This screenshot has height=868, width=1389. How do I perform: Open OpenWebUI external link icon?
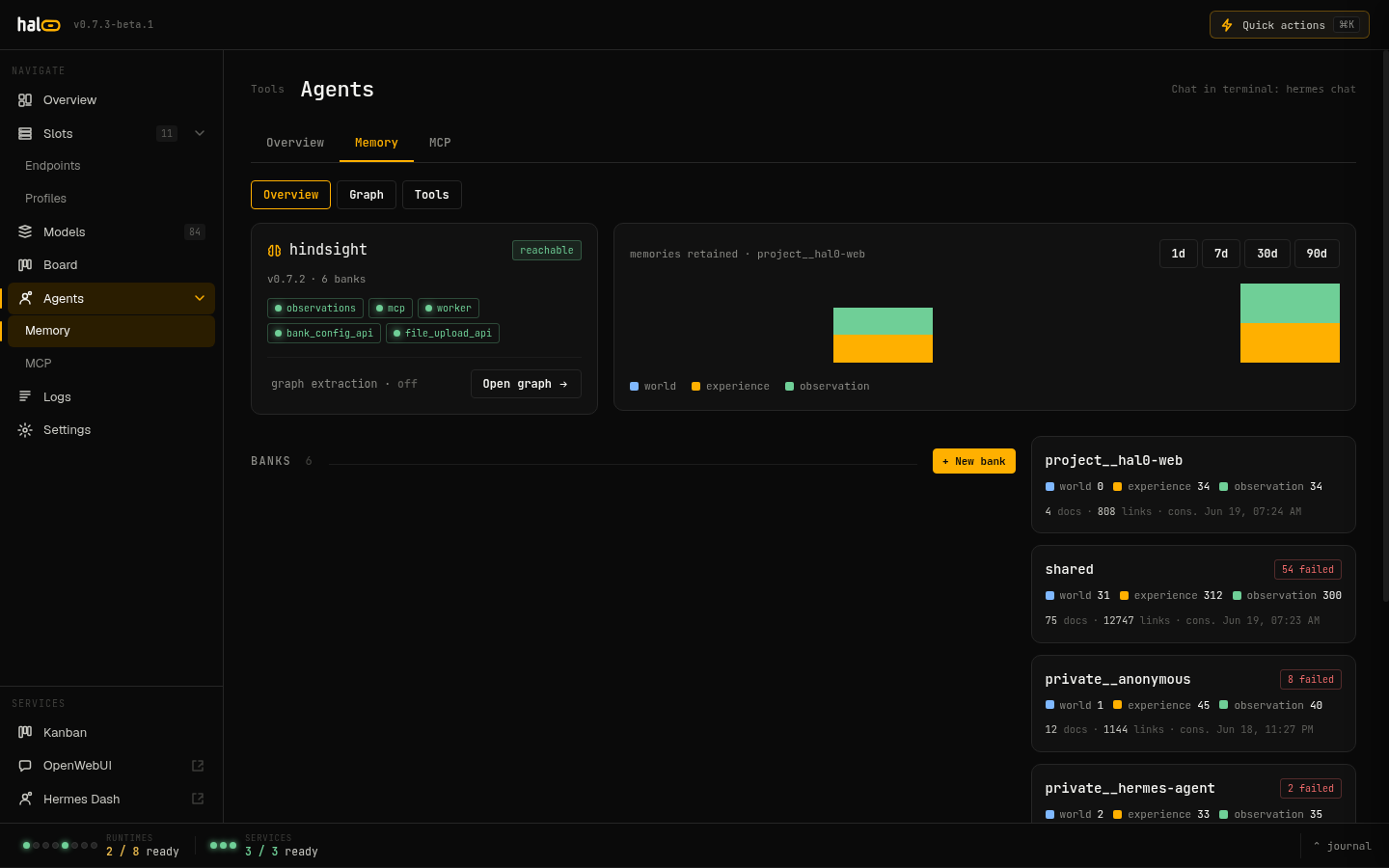tap(198, 766)
